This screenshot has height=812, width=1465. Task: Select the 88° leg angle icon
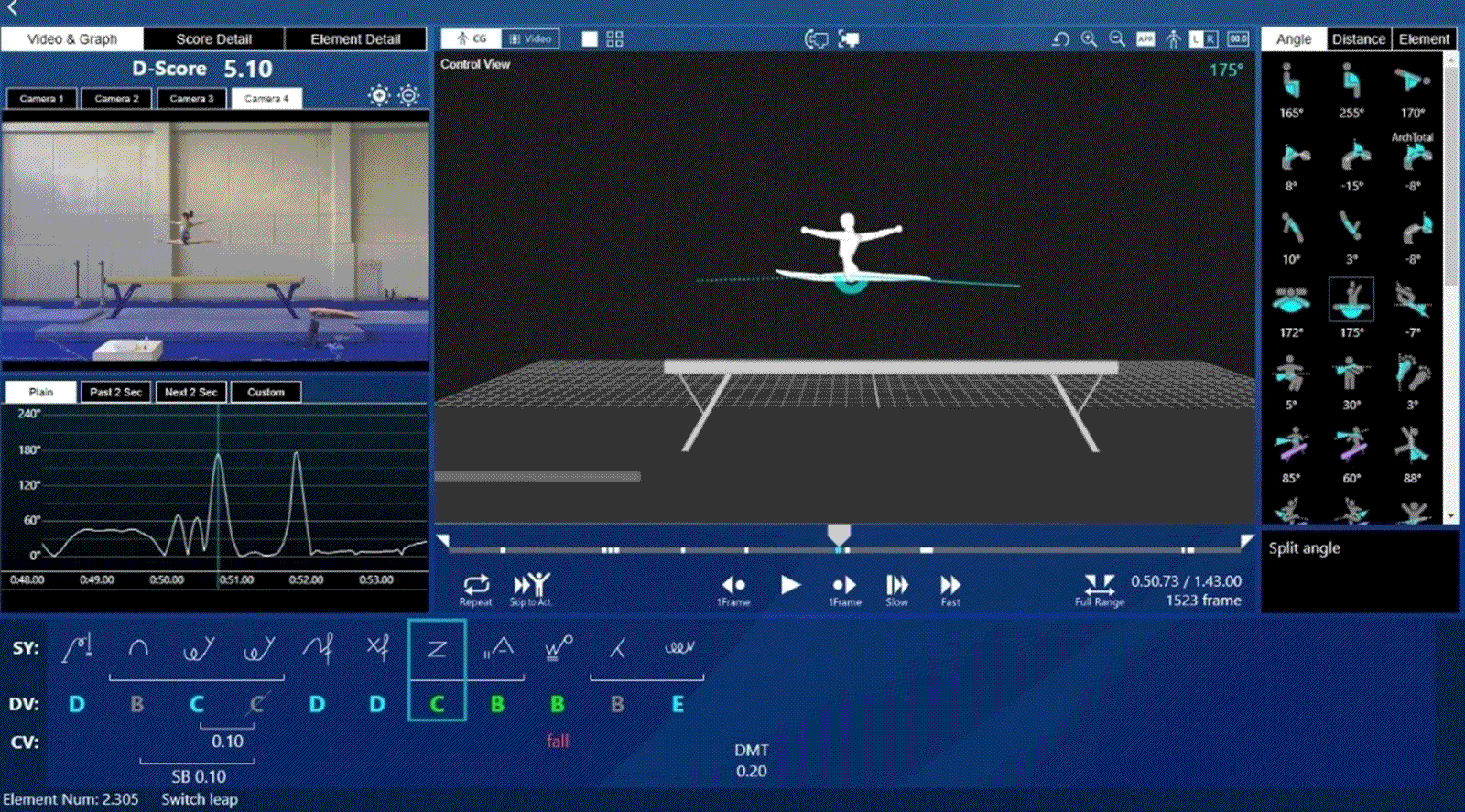tap(1413, 446)
